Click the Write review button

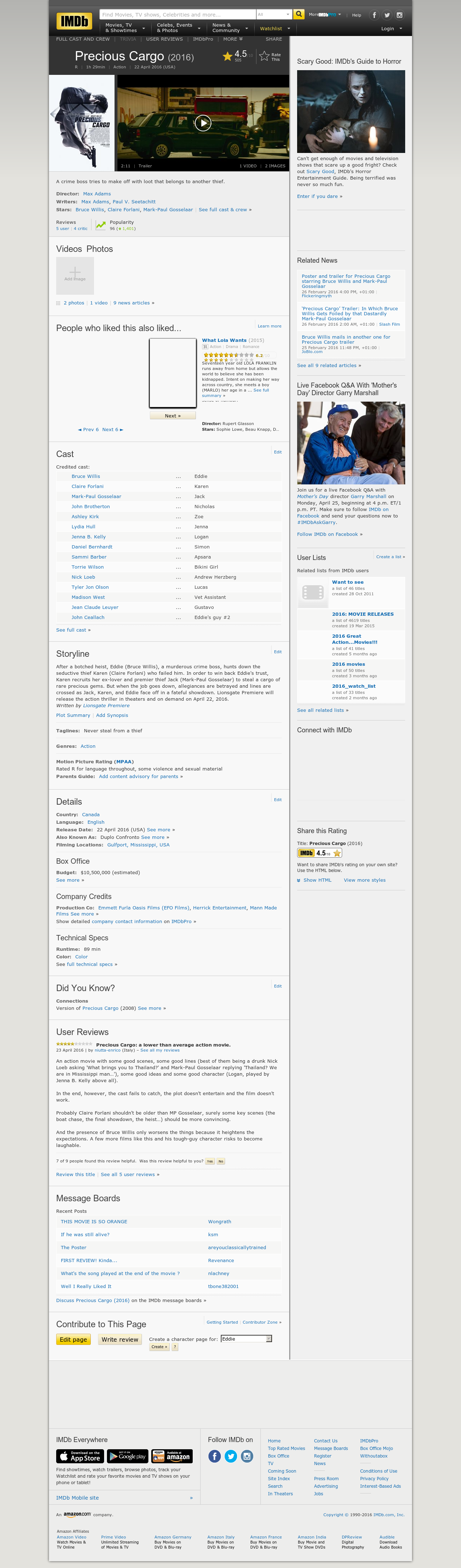(120, 1339)
